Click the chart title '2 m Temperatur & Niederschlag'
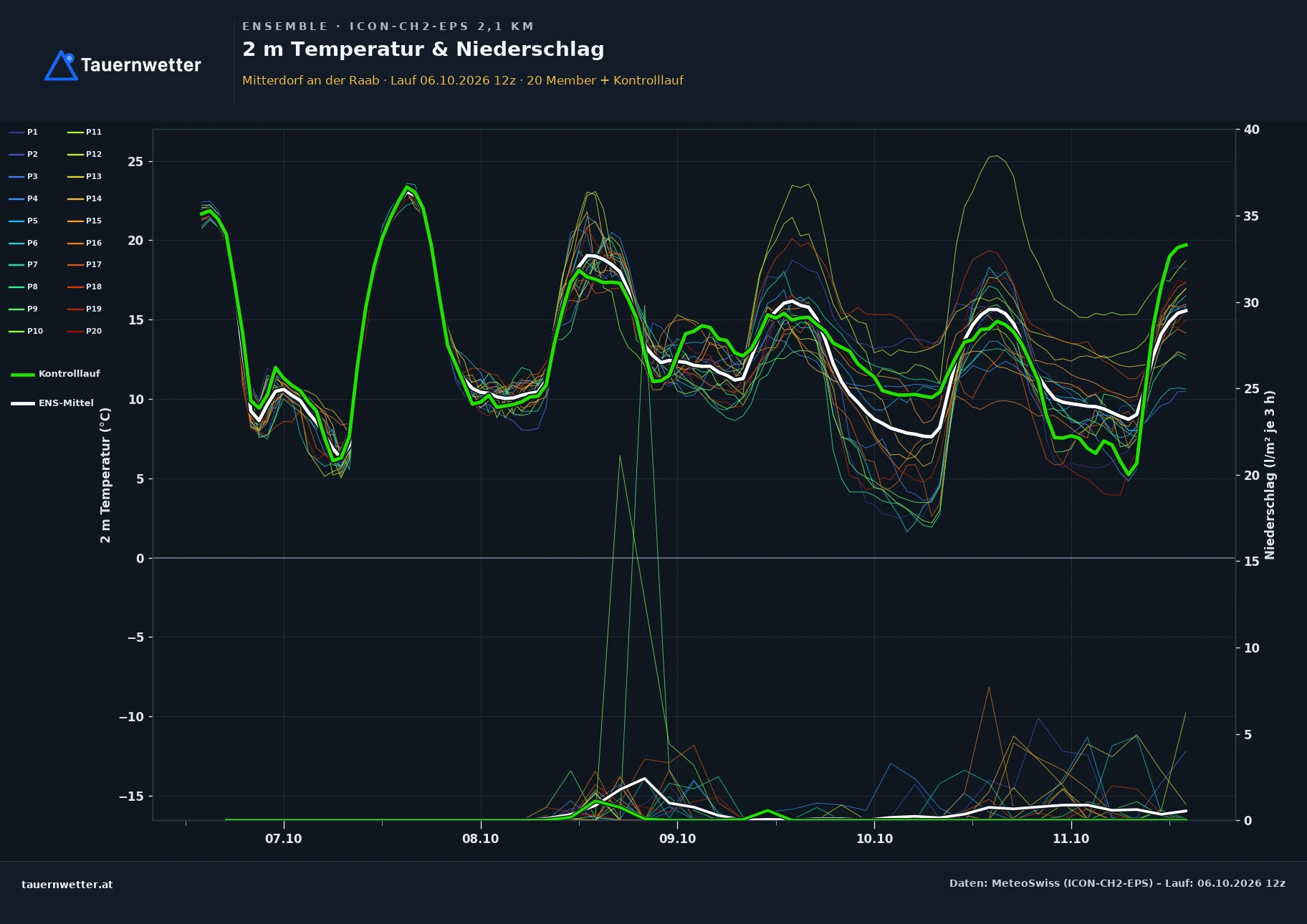The width and height of the screenshot is (1307, 924). point(423,49)
